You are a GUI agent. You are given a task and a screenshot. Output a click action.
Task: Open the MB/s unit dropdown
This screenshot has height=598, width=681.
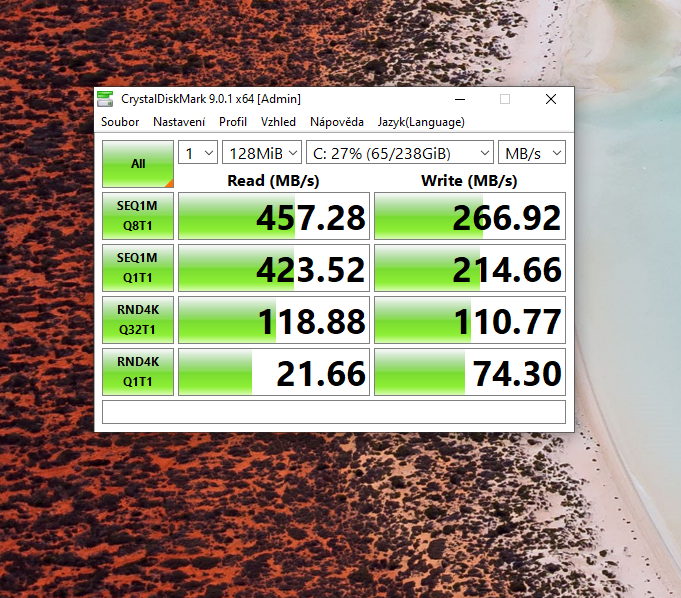pyautogui.click(x=532, y=152)
